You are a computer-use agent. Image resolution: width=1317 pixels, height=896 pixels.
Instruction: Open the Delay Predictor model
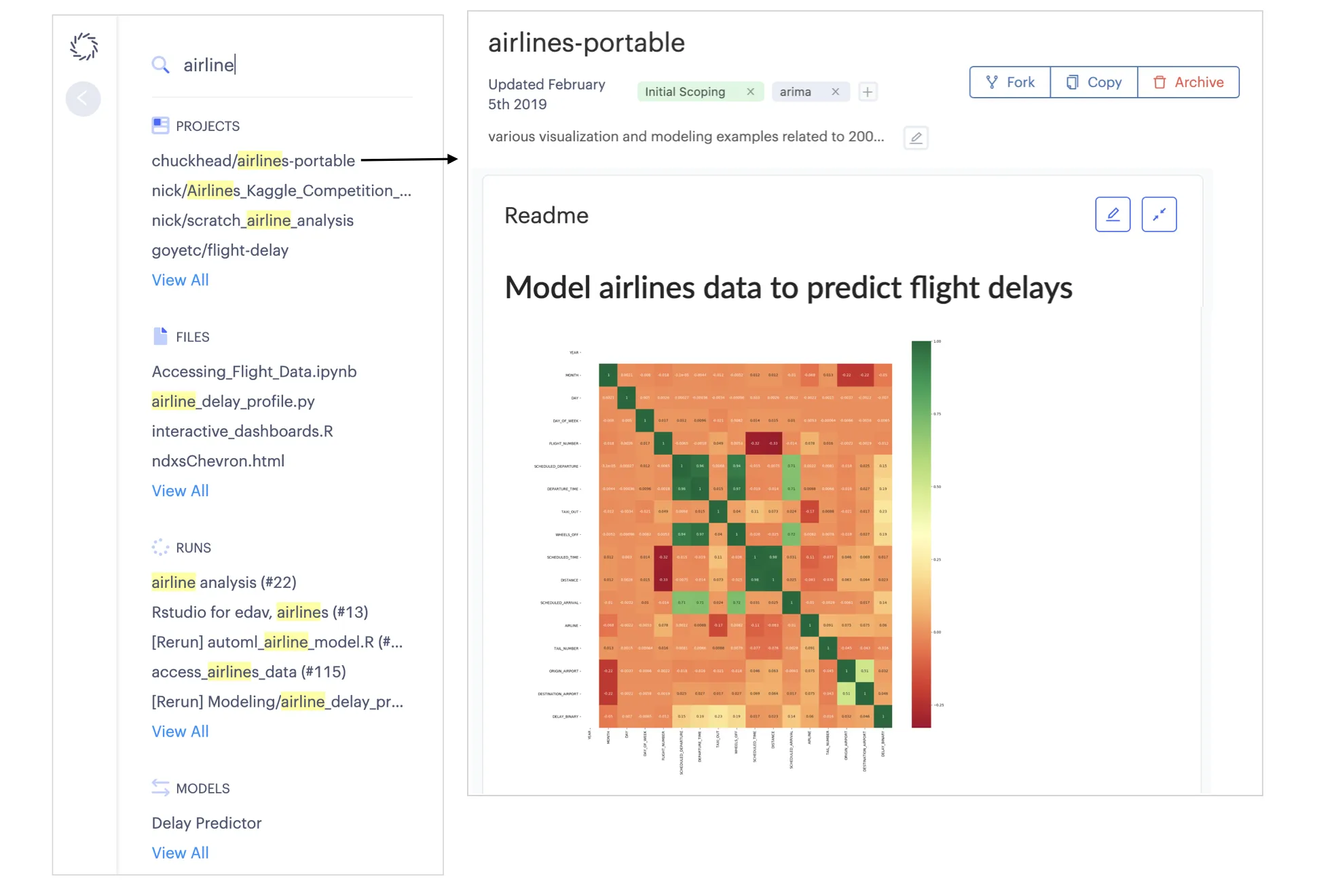206,823
